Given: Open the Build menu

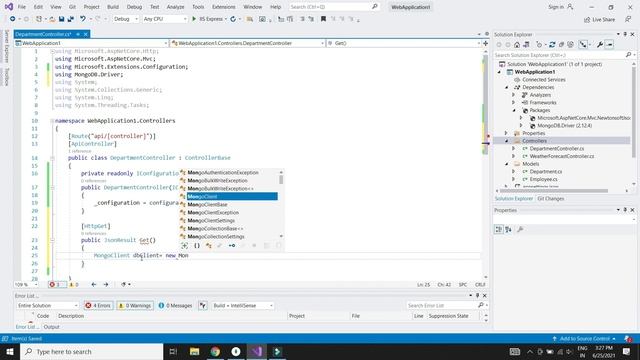Looking at the screenshot, I should (x=113, y=7).
